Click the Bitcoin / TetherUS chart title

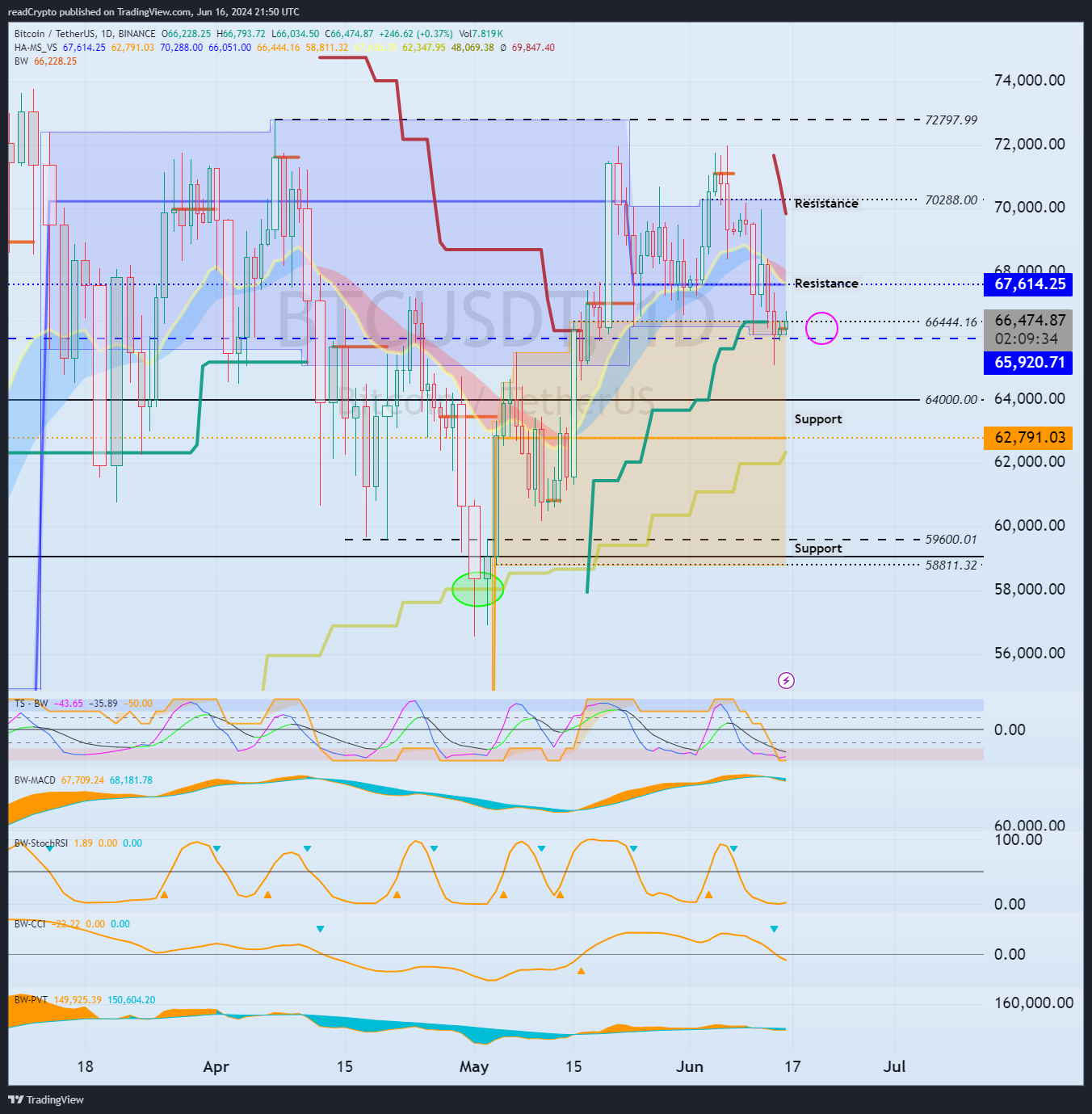[x=85, y=34]
